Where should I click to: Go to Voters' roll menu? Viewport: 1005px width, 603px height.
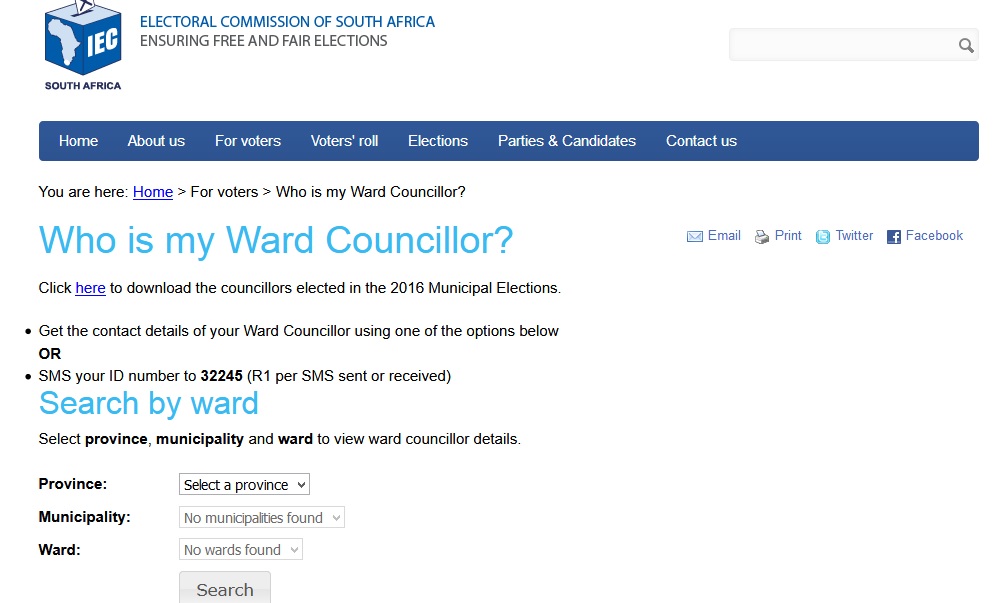[344, 141]
